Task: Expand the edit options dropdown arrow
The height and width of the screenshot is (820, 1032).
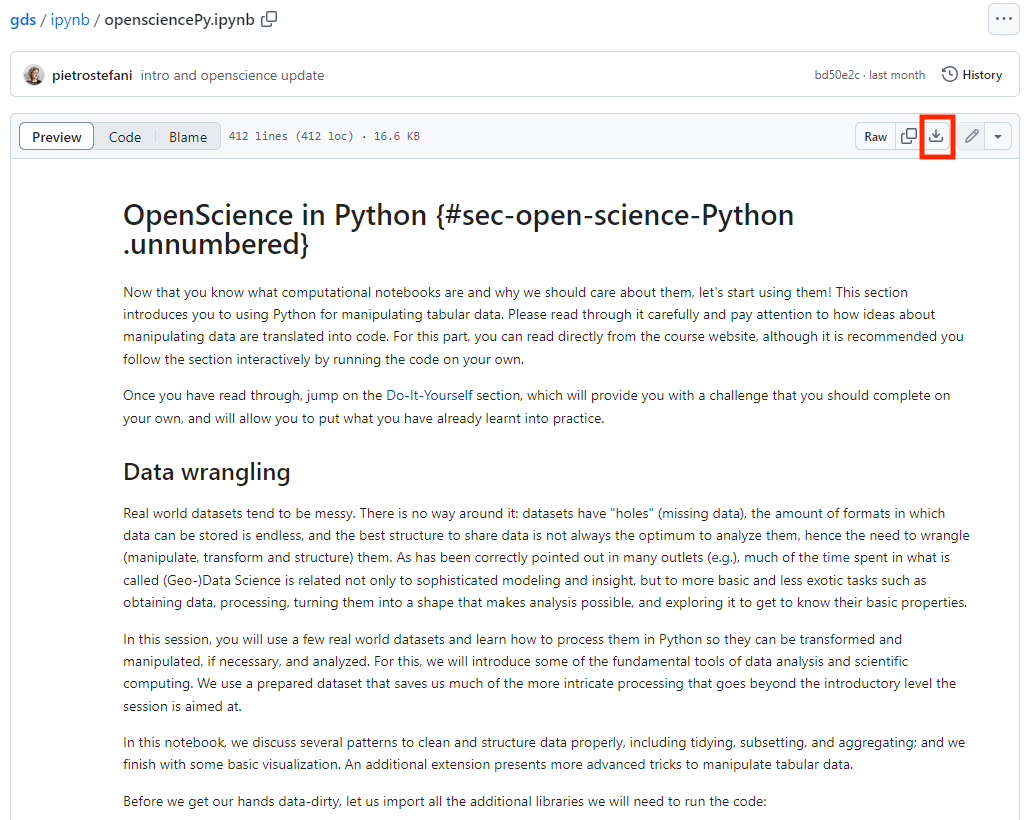Action: pyautogui.click(x=998, y=136)
